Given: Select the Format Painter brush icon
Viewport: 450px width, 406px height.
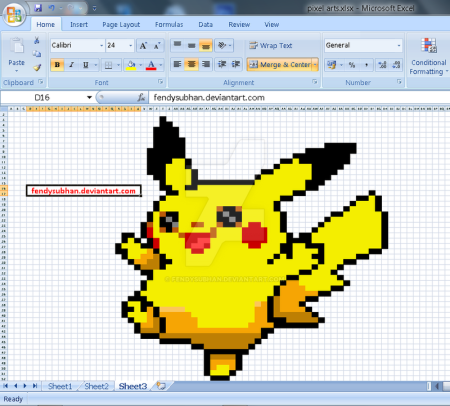Looking at the screenshot, I should (37, 68).
